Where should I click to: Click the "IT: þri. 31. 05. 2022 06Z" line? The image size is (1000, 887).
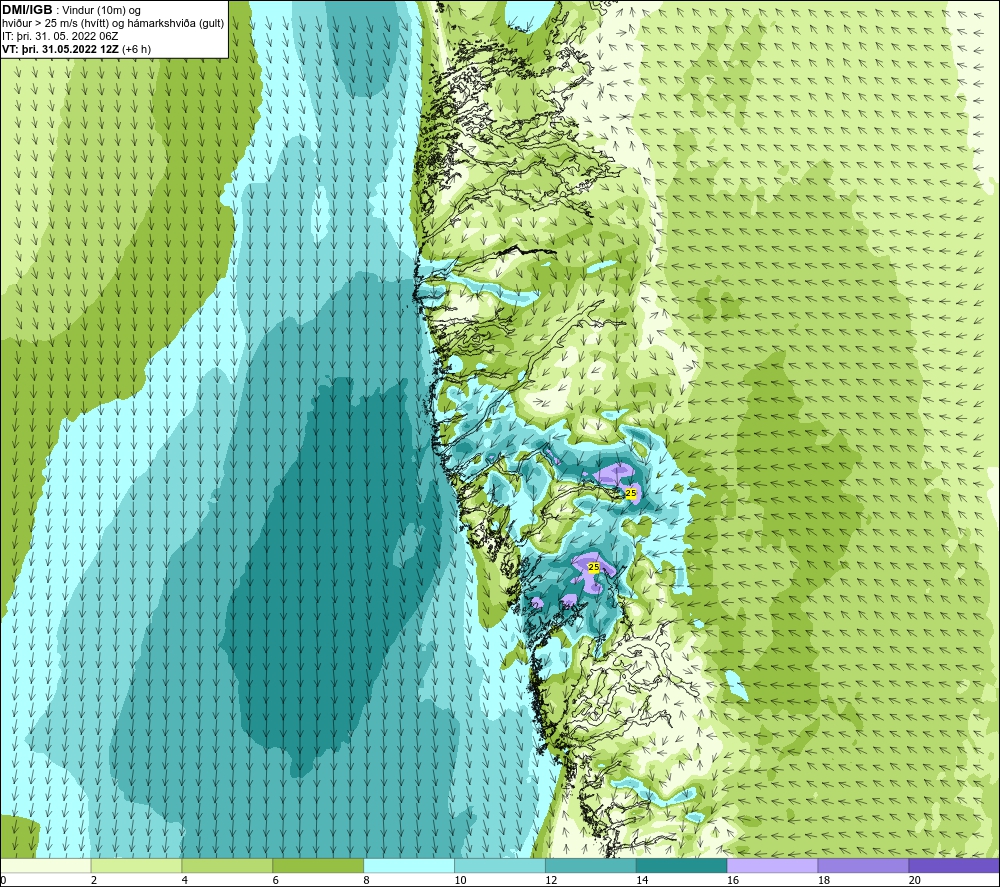pyautogui.click(x=60, y=36)
